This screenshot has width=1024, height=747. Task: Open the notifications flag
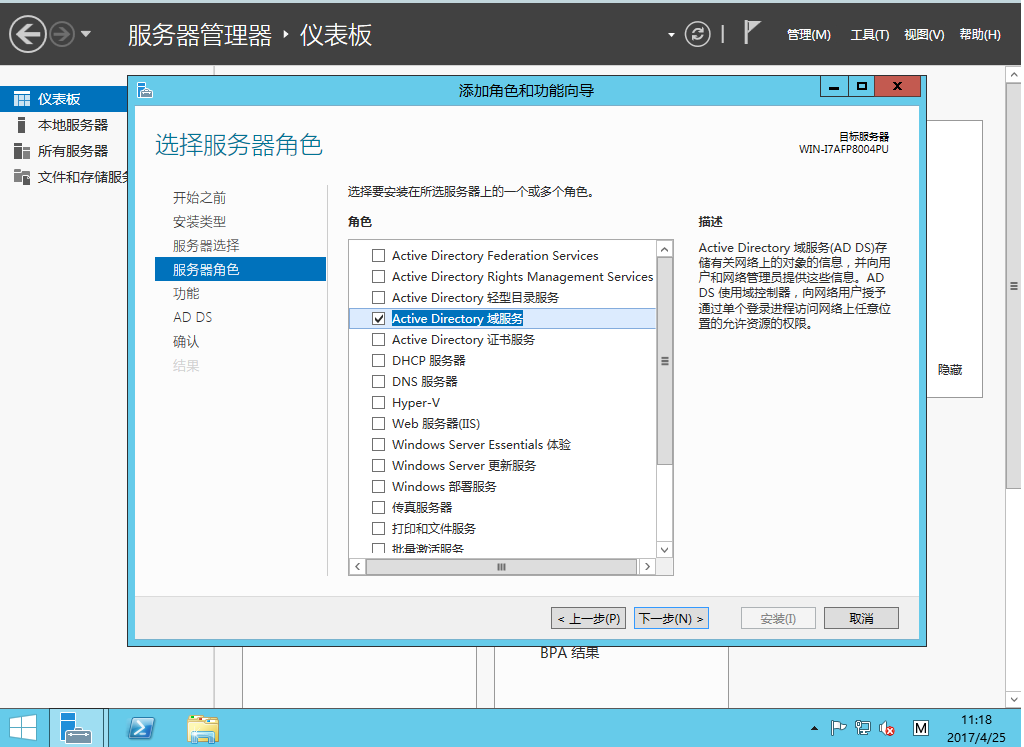click(752, 32)
